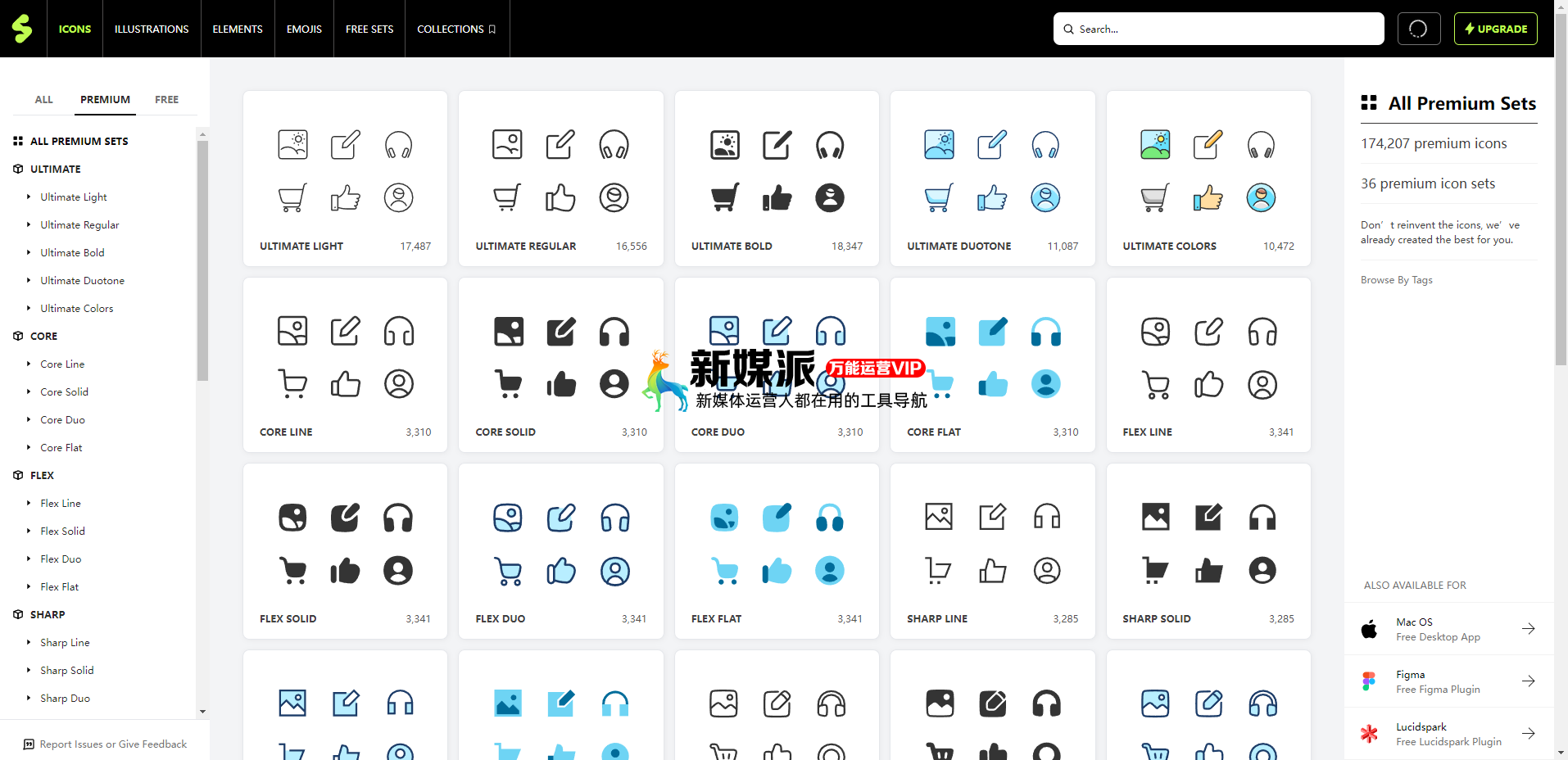The image size is (1568, 760).
Task: Click the page vertical scrollbar thumb
Action: 1561,188
